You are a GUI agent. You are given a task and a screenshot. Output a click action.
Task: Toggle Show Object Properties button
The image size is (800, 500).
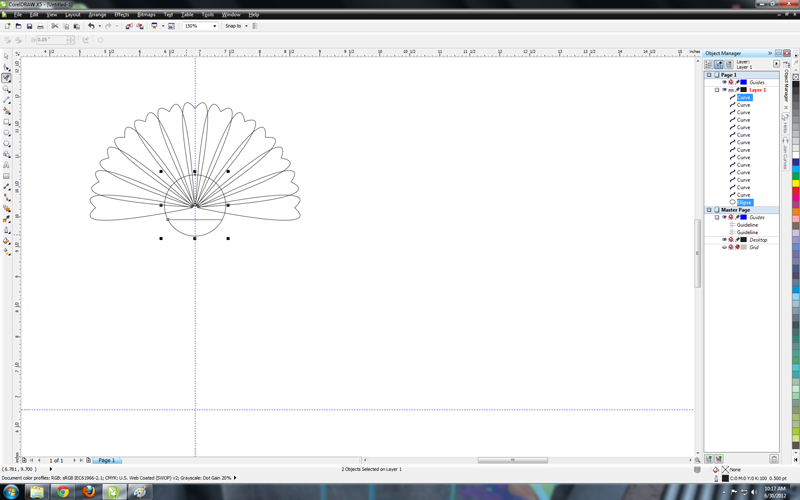coord(708,64)
